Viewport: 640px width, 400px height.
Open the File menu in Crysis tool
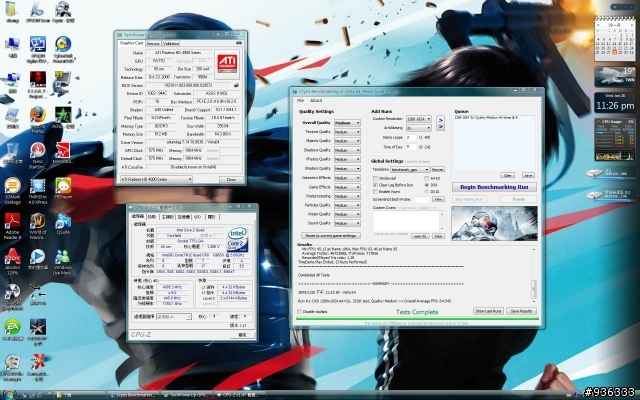pyautogui.click(x=300, y=100)
